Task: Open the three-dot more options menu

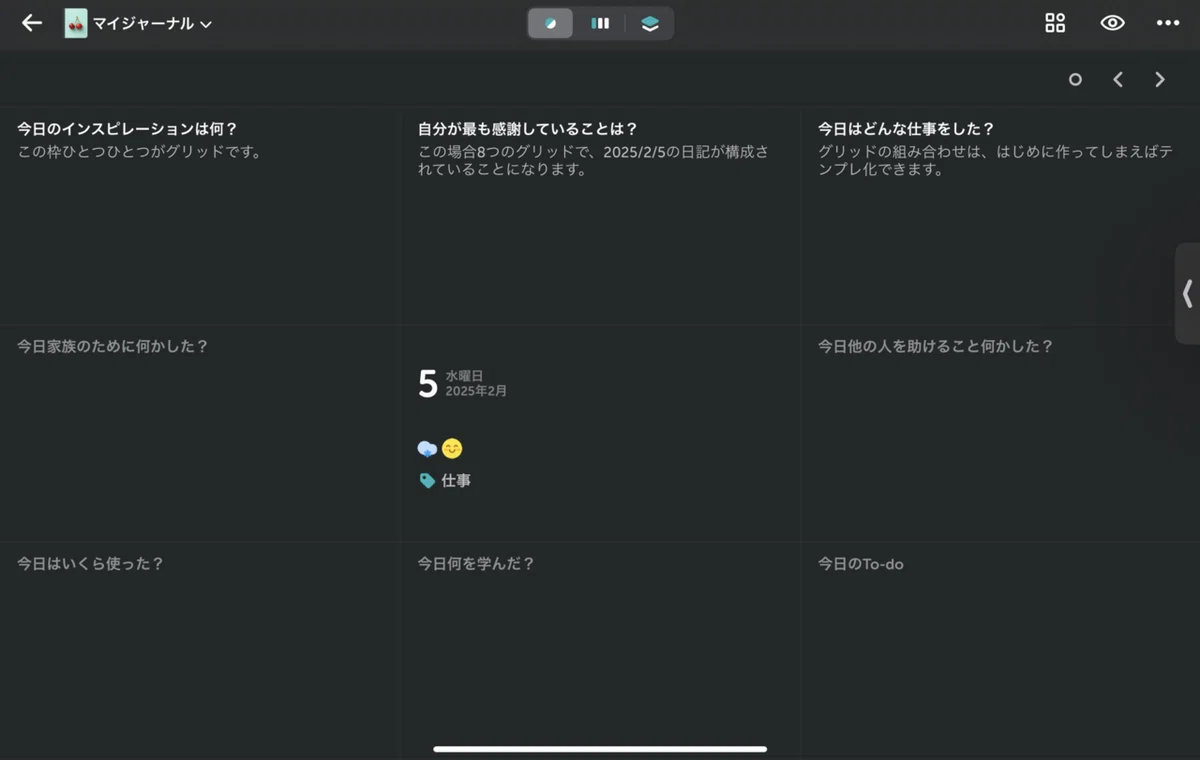Action: click(x=1168, y=23)
